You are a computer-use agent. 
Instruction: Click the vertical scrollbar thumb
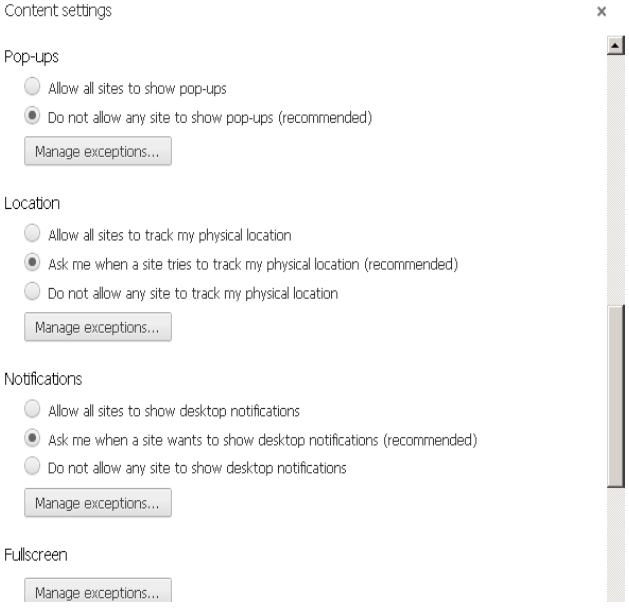click(616, 396)
